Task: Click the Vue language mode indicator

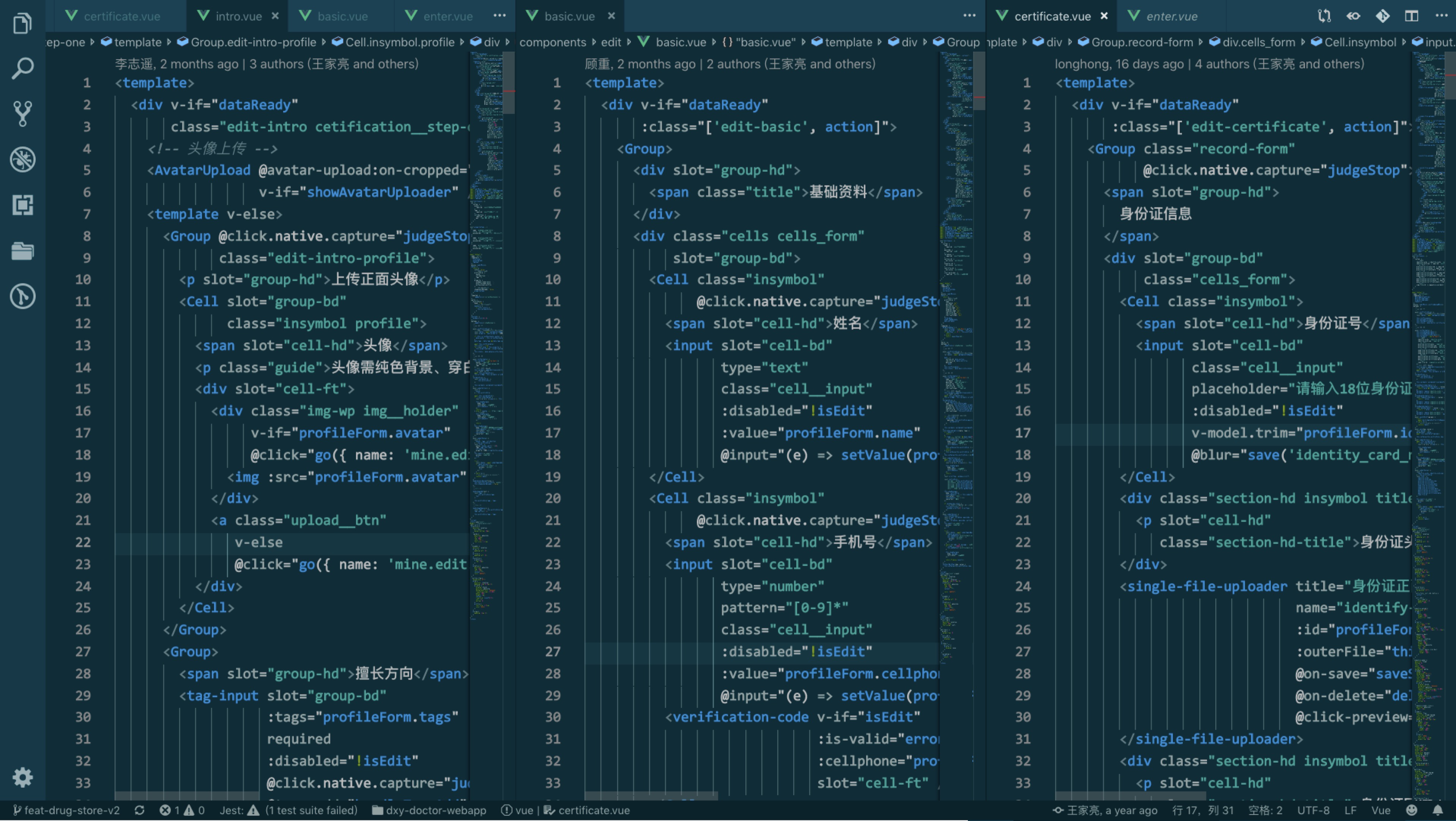Action: (x=1381, y=810)
